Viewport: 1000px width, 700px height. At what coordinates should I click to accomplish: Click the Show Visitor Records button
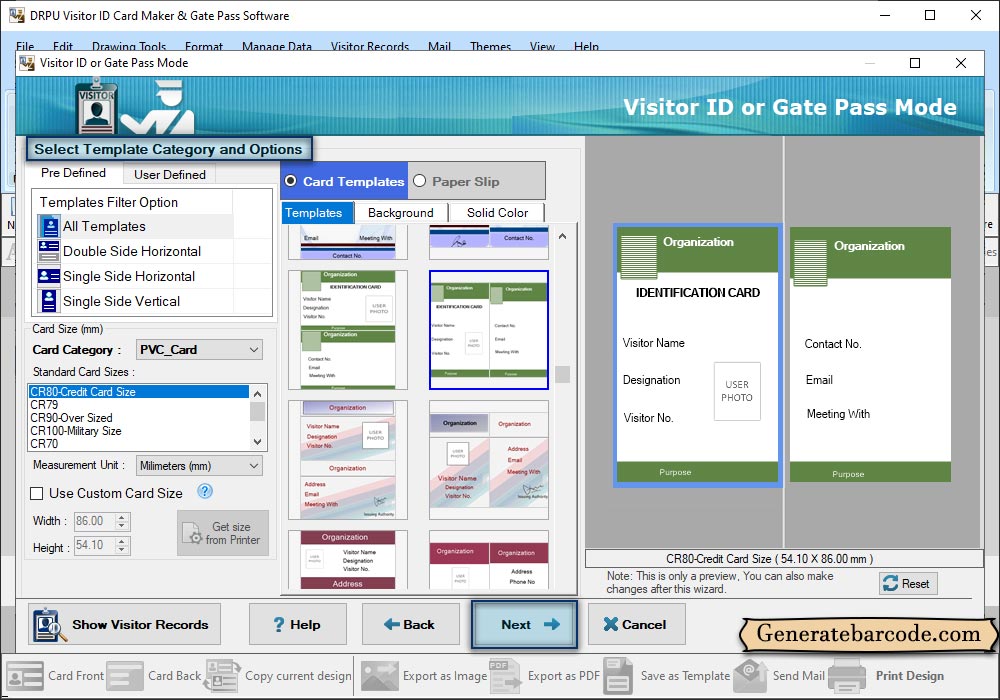[x=124, y=625]
